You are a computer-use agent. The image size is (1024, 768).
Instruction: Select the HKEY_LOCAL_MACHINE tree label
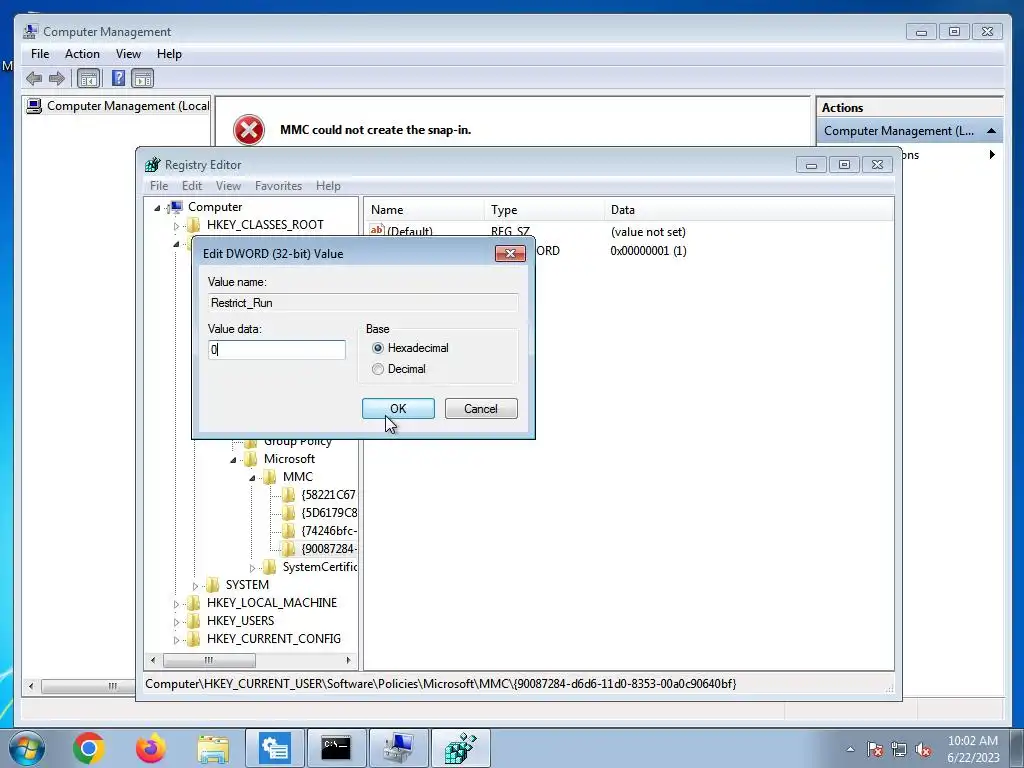[272, 603]
